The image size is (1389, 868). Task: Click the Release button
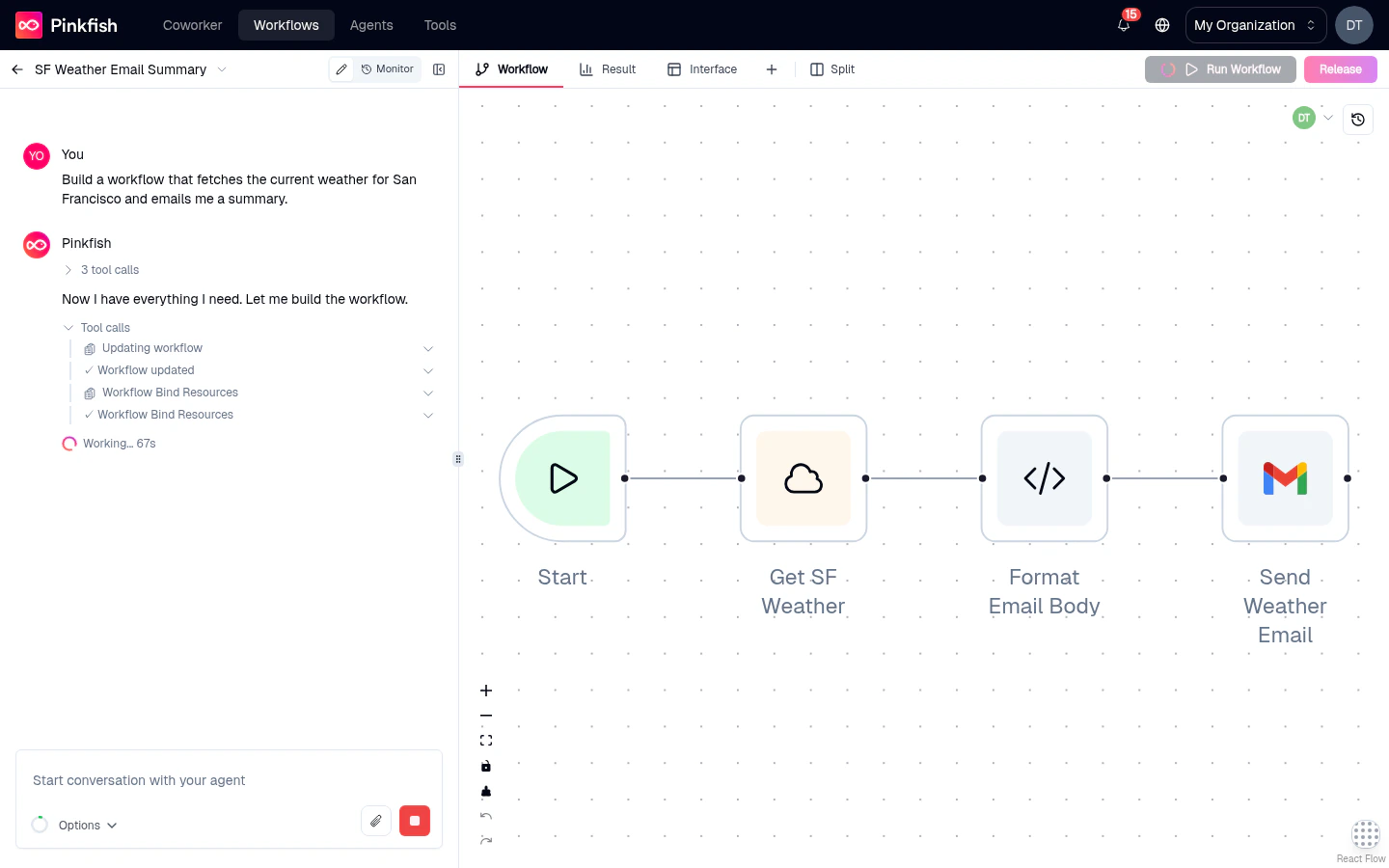(x=1341, y=68)
